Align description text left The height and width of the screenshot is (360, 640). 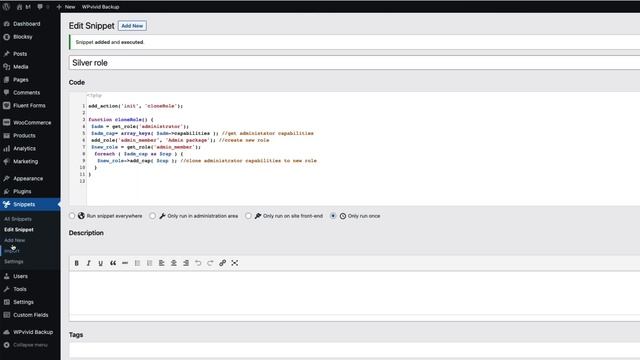tap(162, 263)
